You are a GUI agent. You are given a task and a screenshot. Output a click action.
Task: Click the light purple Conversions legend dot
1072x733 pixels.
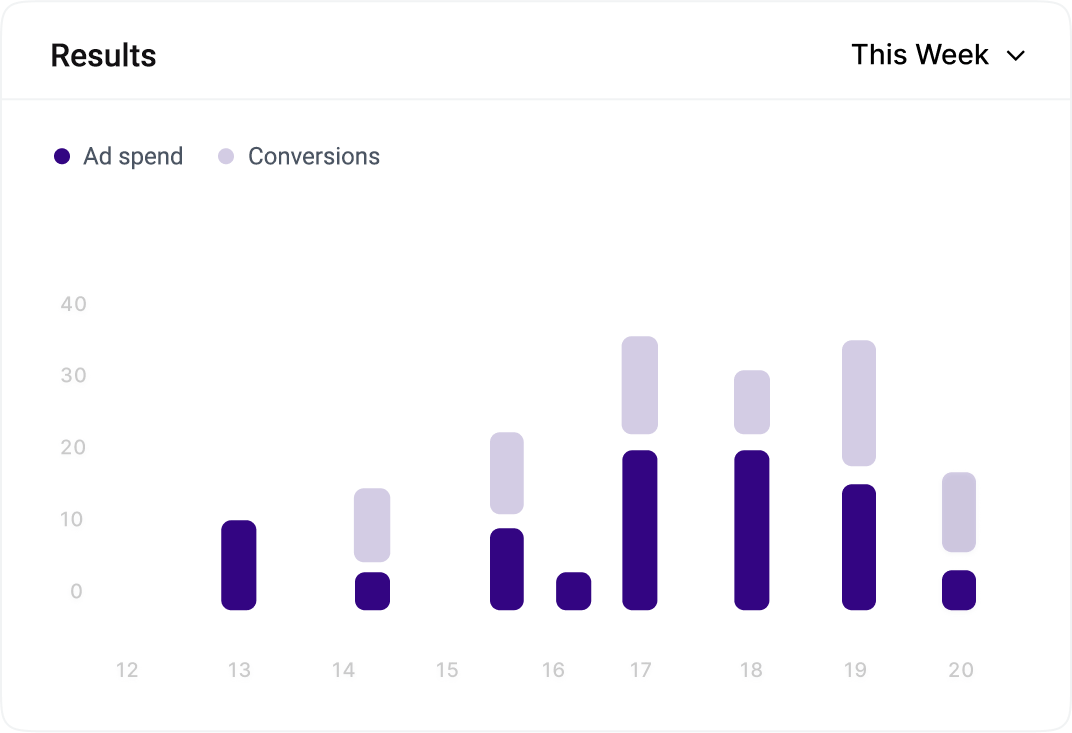click(226, 157)
